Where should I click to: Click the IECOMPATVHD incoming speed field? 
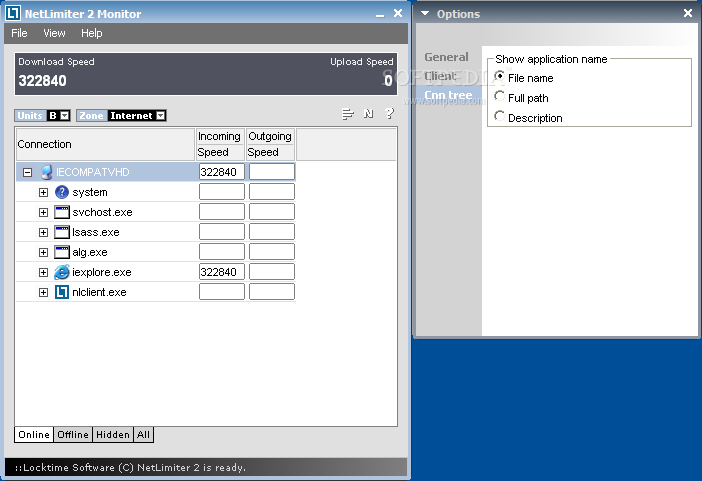click(x=222, y=172)
